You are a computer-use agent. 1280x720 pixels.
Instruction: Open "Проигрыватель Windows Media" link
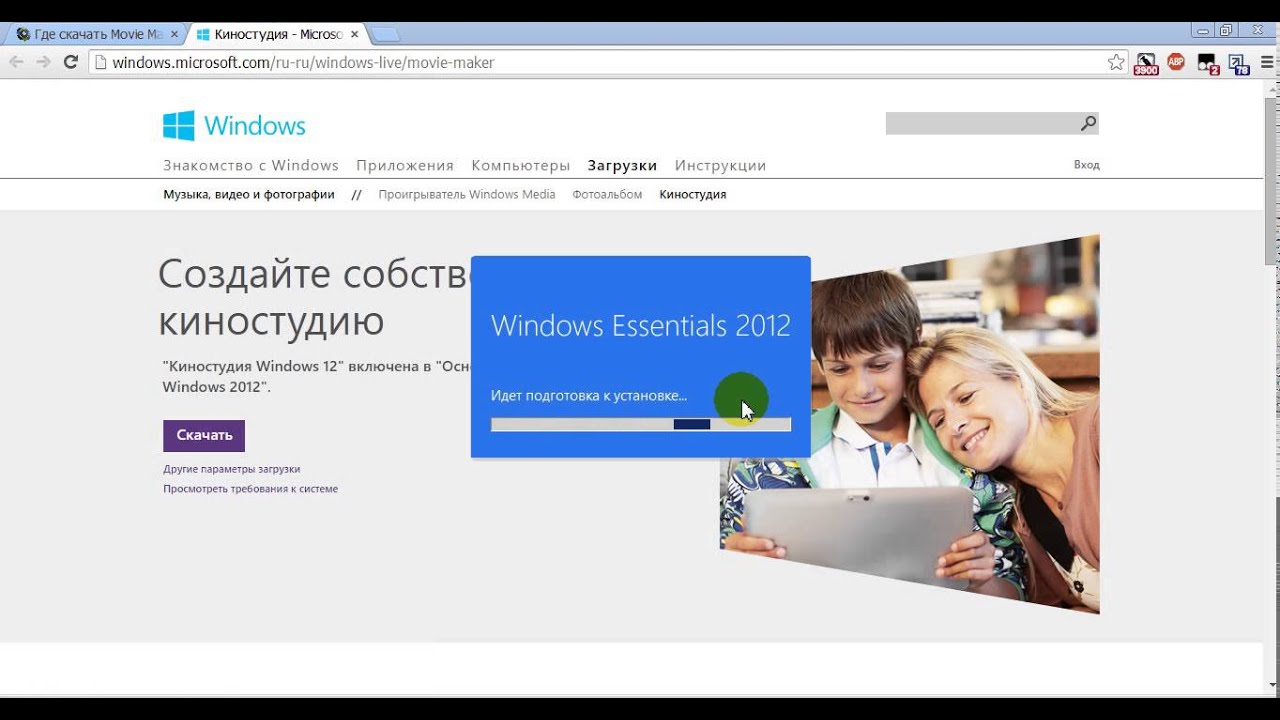point(467,194)
